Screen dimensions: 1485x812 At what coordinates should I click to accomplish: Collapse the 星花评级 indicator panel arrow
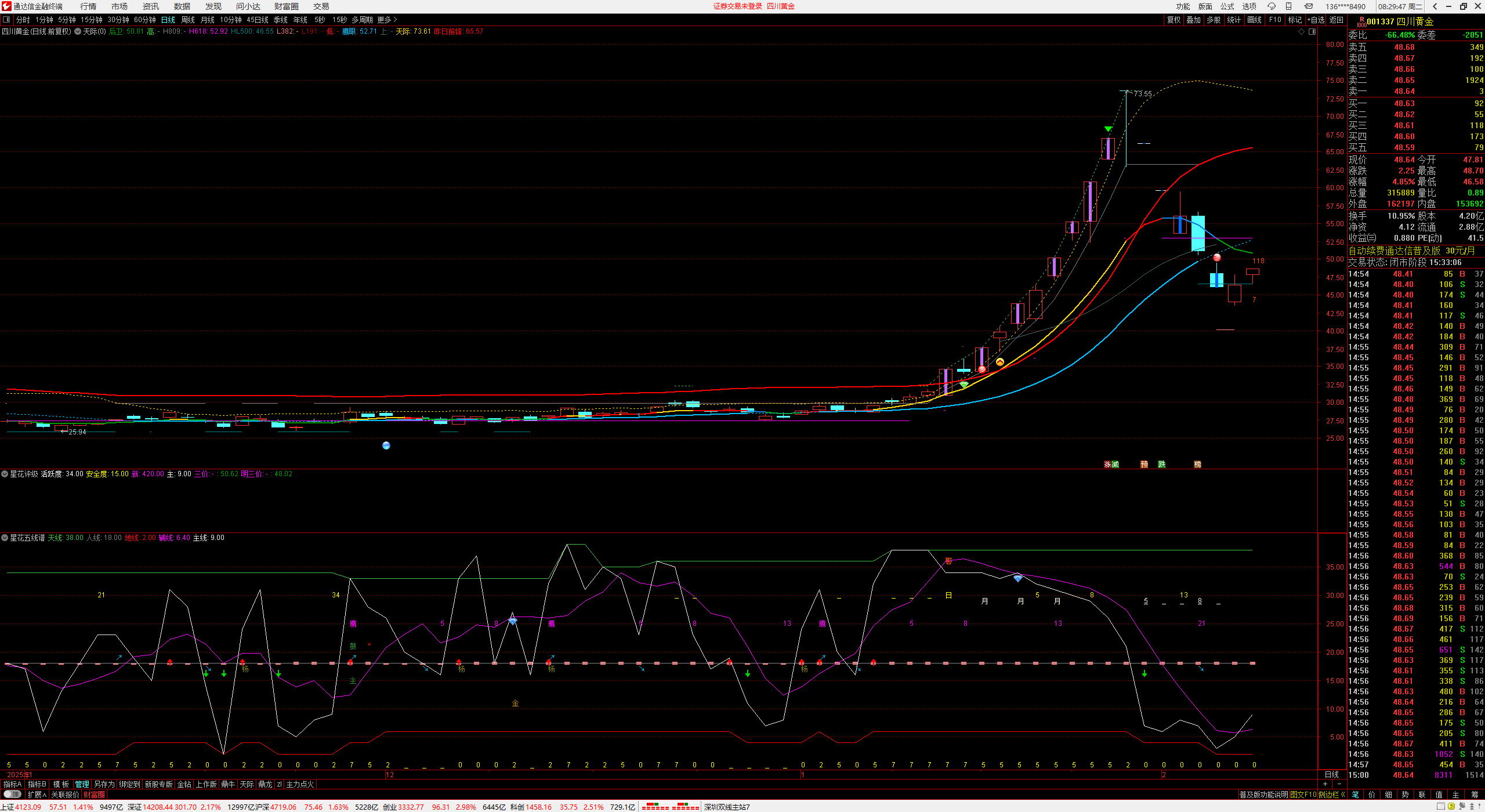[5, 474]
